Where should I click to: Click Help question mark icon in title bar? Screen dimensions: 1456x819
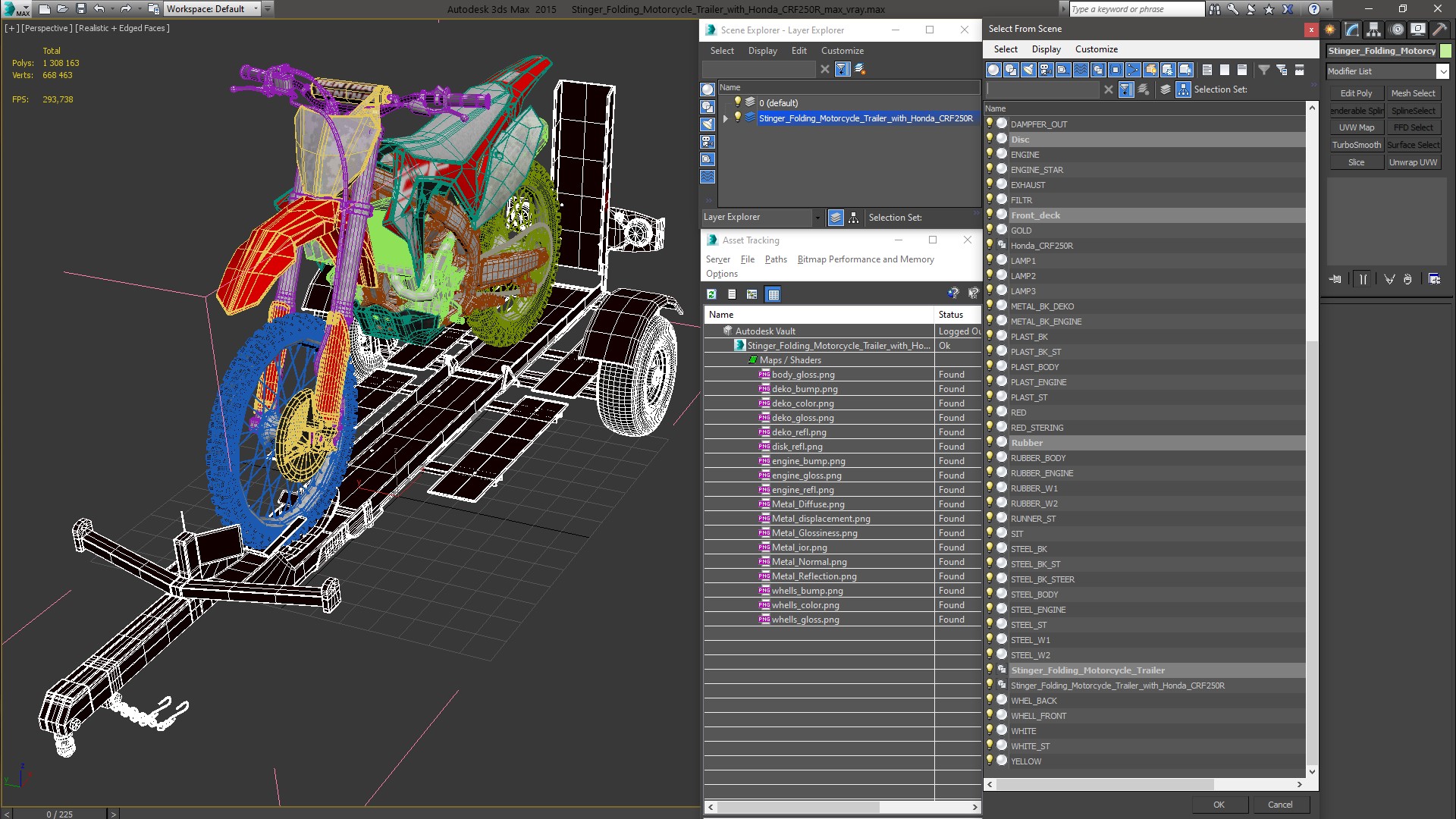click(1314, 9)
